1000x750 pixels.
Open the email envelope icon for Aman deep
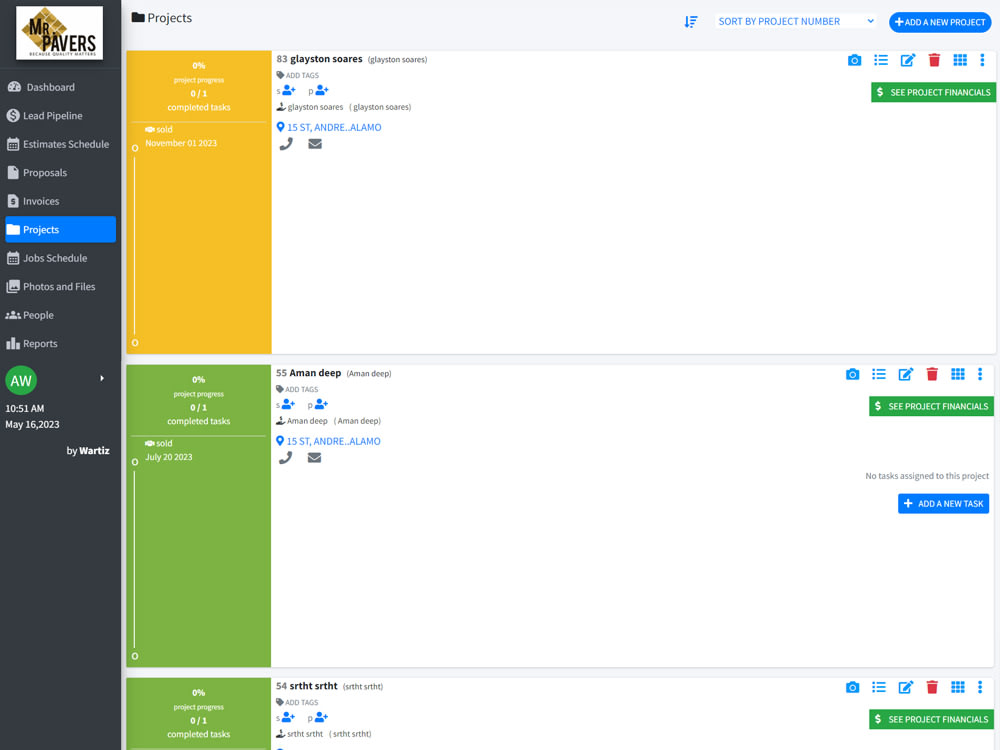coord(315,458)
